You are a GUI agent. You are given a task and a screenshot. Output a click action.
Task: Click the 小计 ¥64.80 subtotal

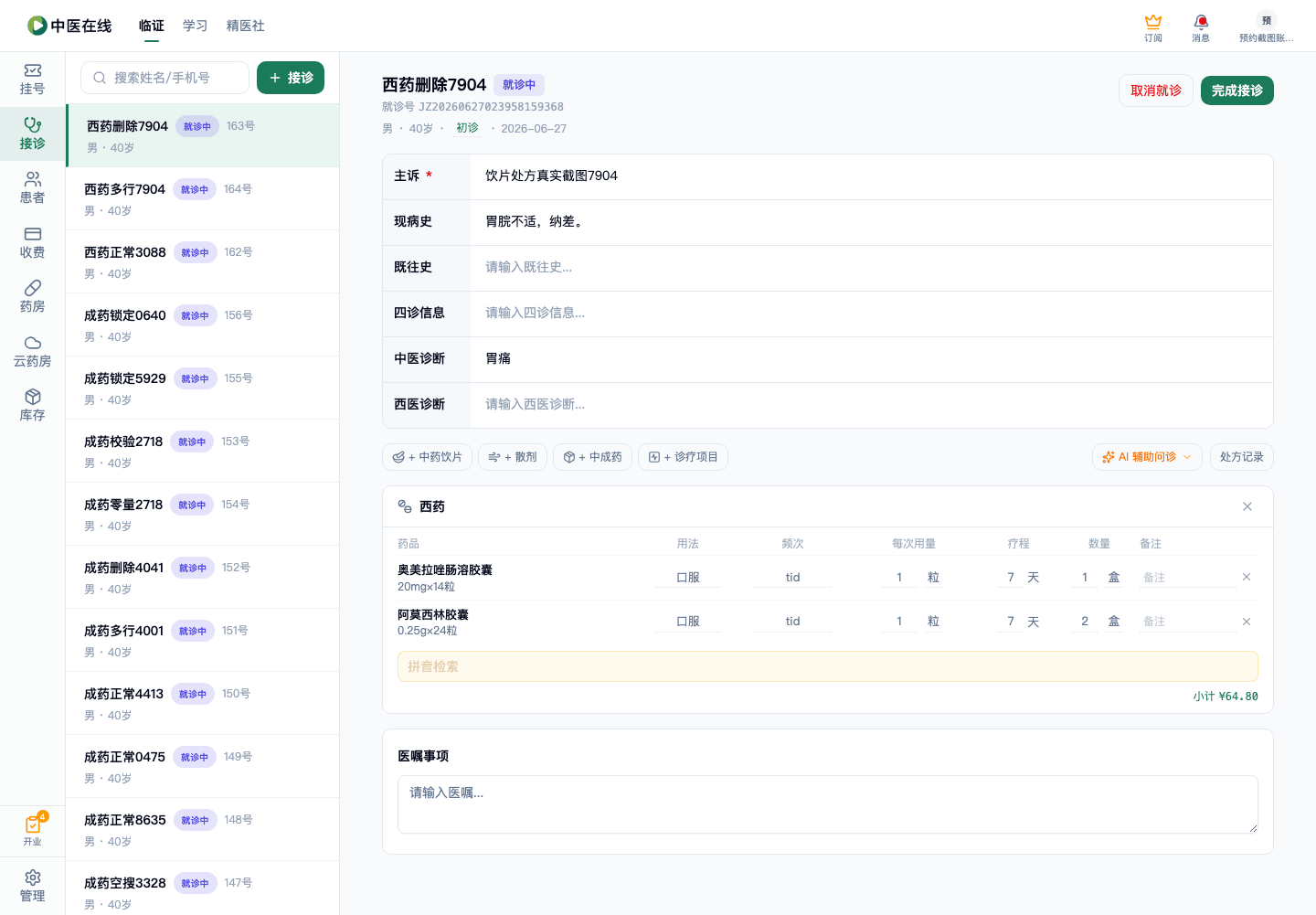click(1225, 697)
